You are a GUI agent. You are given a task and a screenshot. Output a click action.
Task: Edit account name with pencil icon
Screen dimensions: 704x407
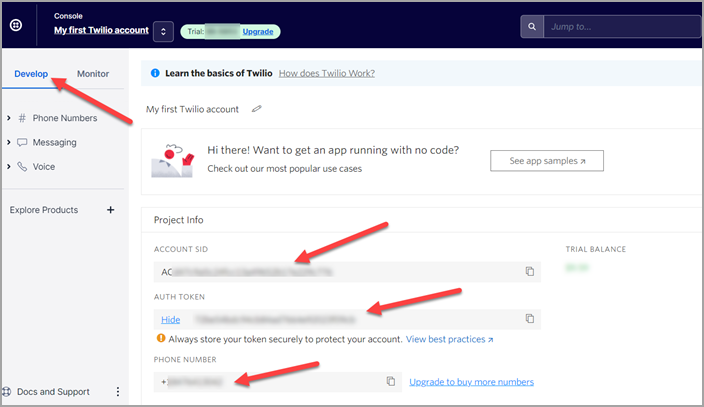coord(256,109)
